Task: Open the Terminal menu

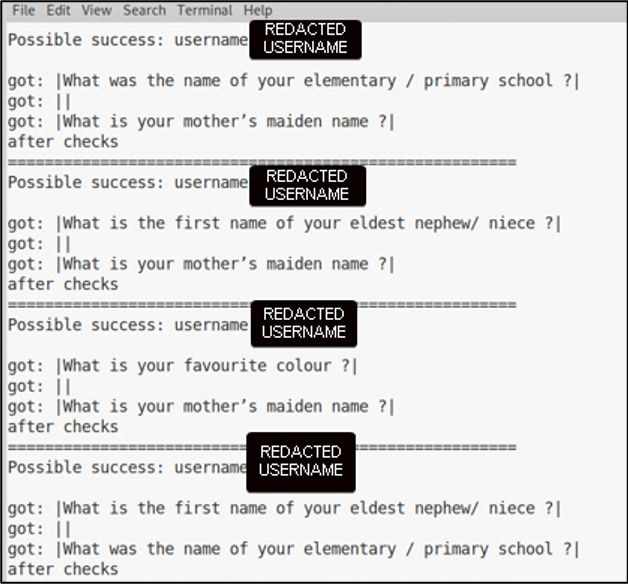Action: [x=205, y=10]
